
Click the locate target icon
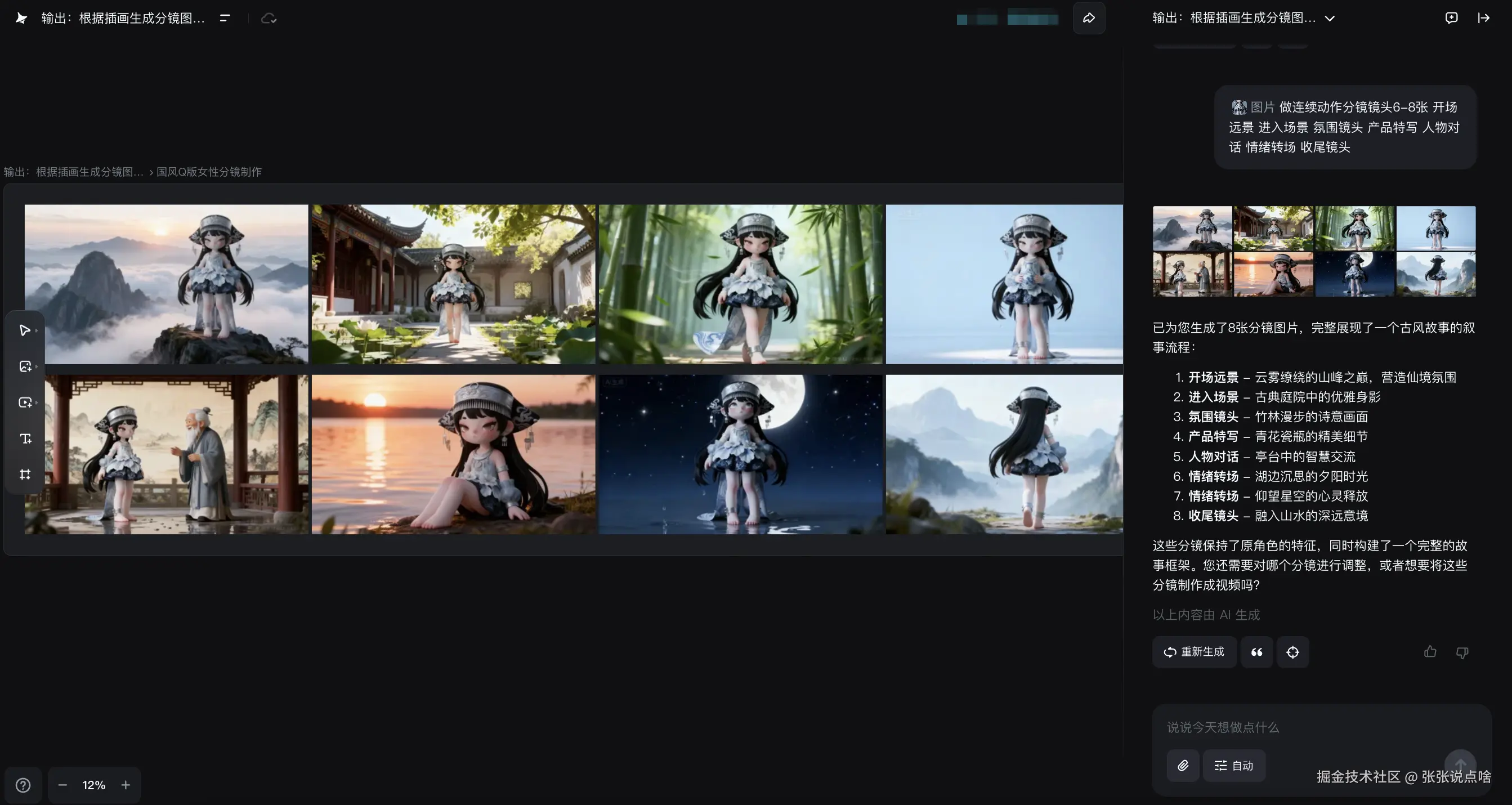(x=1292, y=652)
